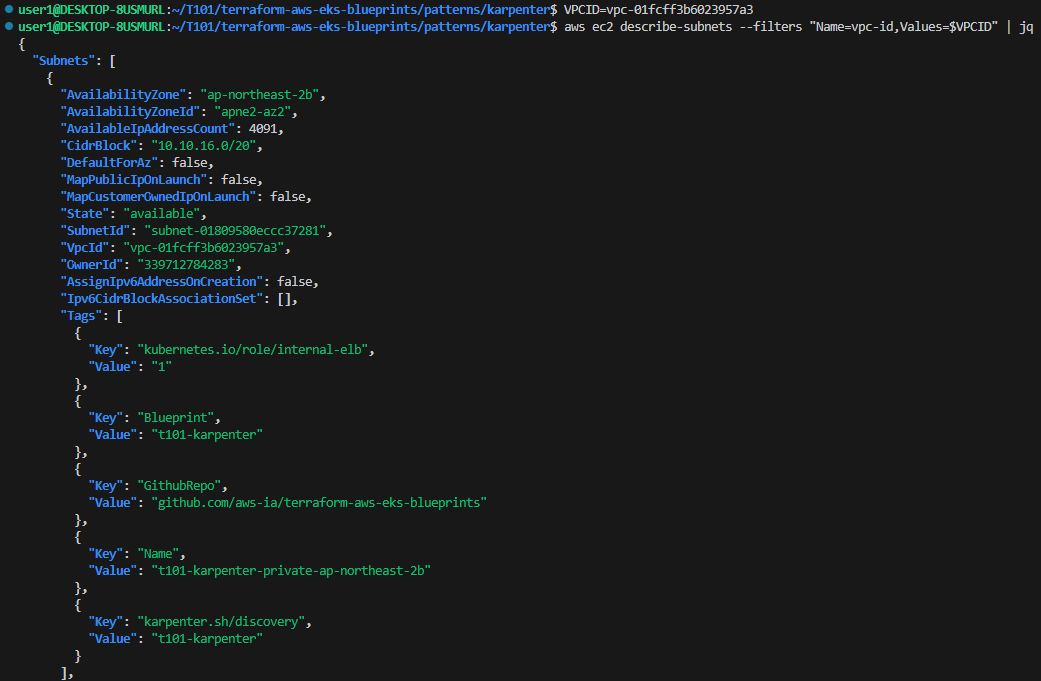This screenshot has height=681, width=1041.
Task: Click the AvailableIpAddressCount value 4091
Action: pyautogui.click(x=263, y=129)
